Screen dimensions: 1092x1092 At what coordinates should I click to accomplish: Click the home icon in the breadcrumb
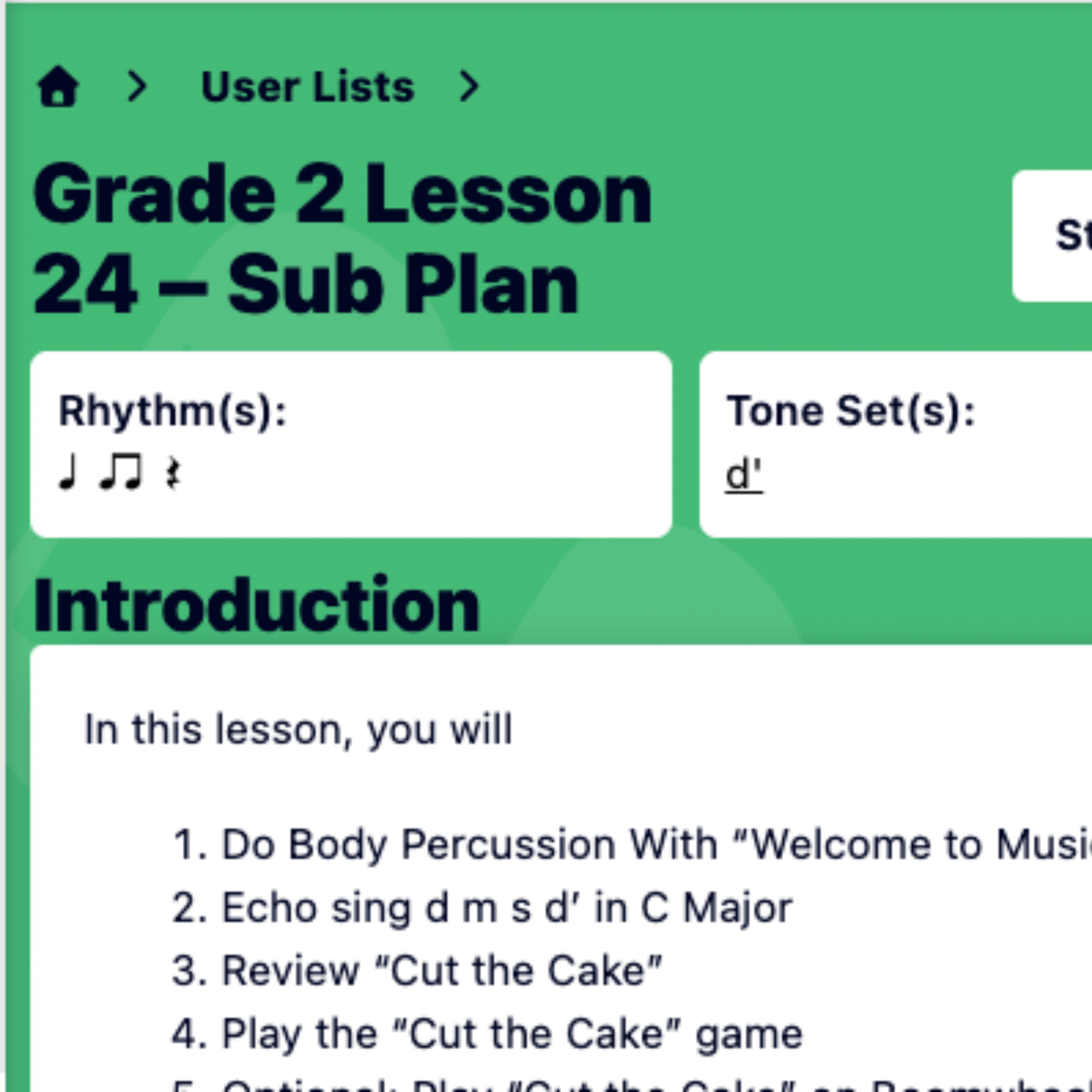point(58,87)
